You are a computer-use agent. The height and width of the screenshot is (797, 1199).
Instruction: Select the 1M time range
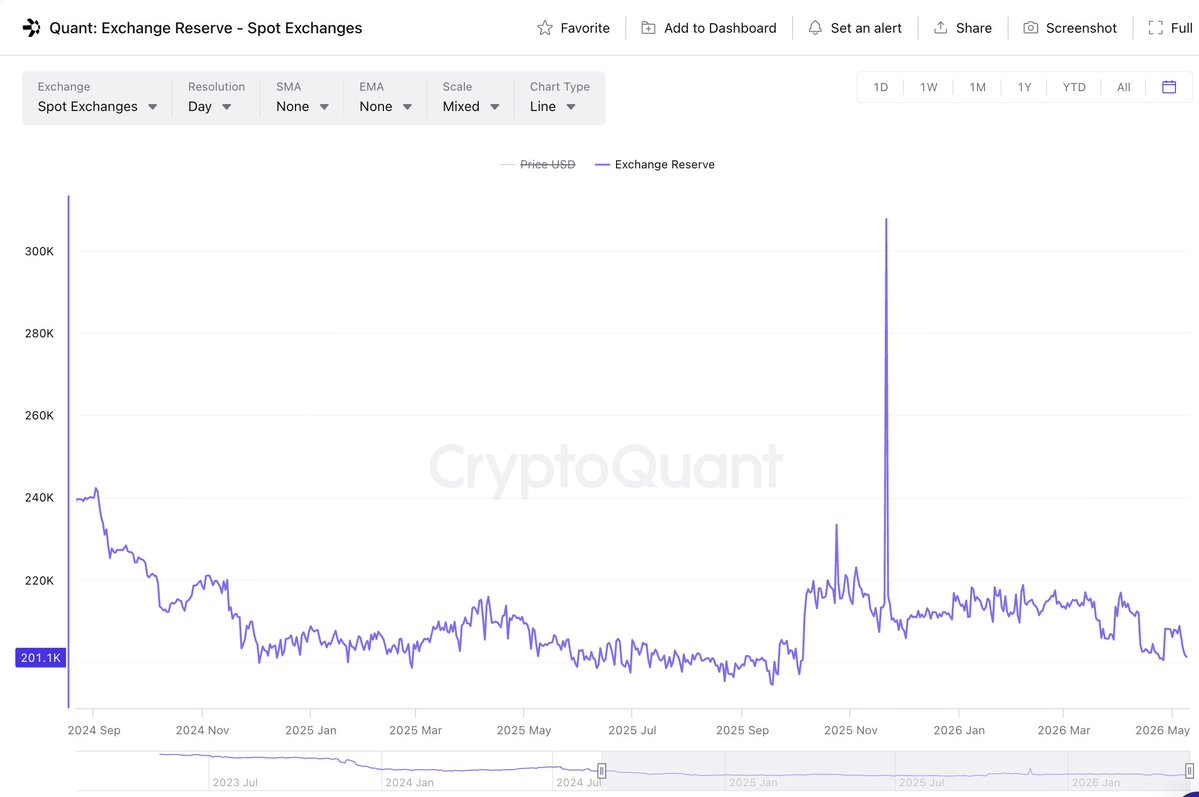click(977, 87)
